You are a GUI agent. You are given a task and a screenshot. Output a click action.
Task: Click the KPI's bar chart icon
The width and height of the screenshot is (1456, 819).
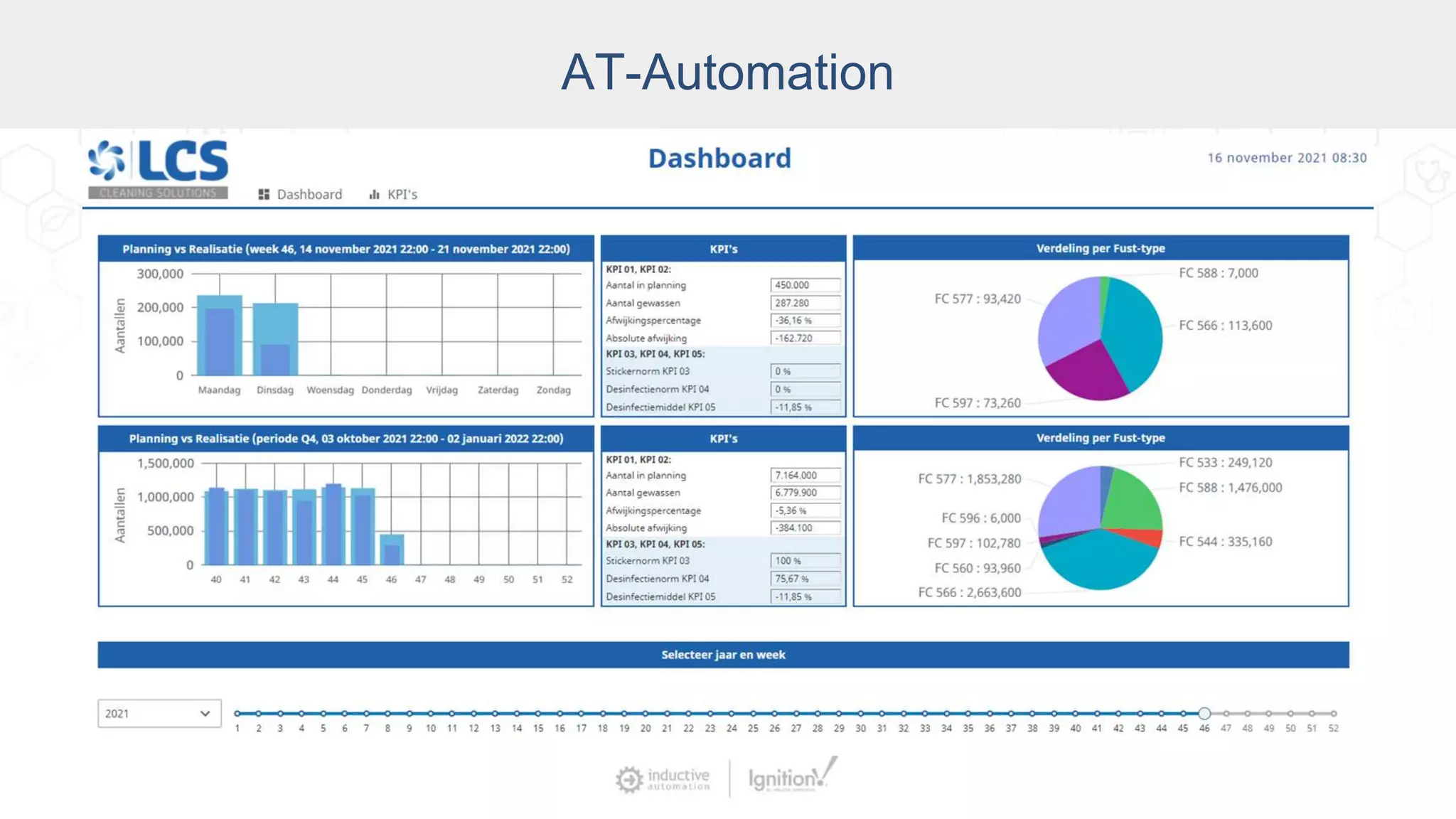[x=374, y=195]
